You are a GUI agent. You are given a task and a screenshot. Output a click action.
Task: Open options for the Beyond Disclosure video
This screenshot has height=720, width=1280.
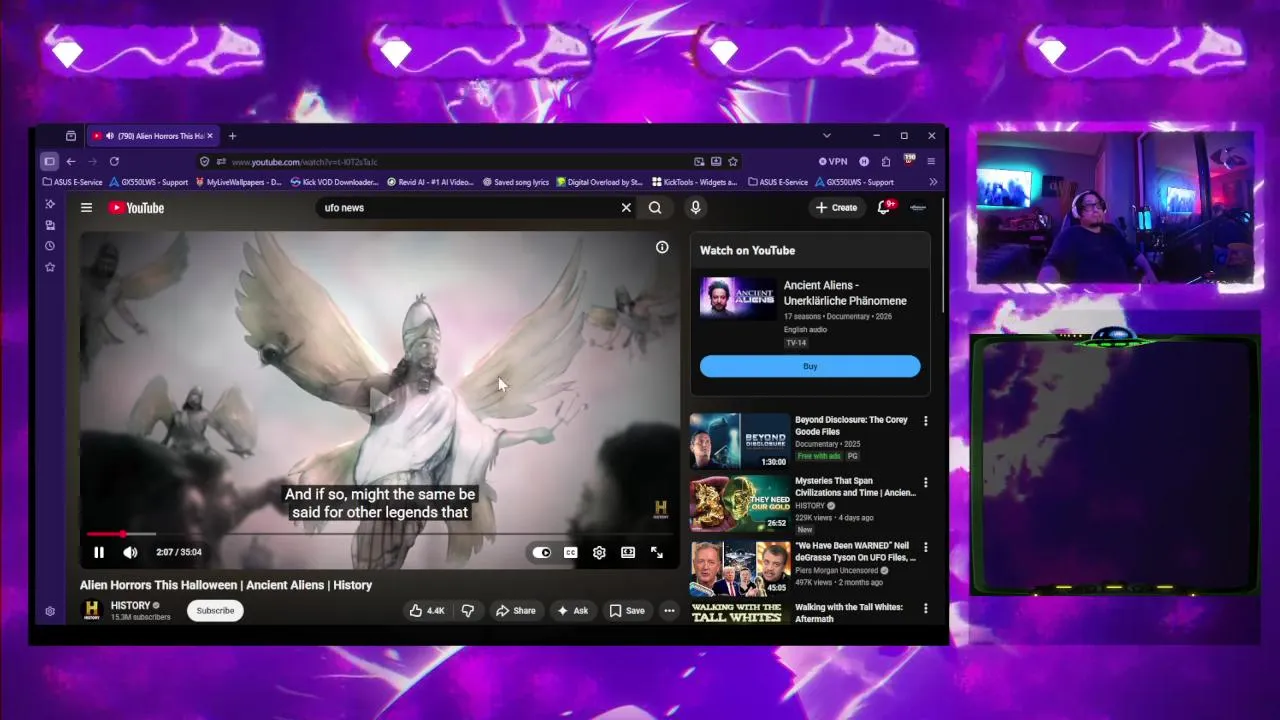pos(925,421)
